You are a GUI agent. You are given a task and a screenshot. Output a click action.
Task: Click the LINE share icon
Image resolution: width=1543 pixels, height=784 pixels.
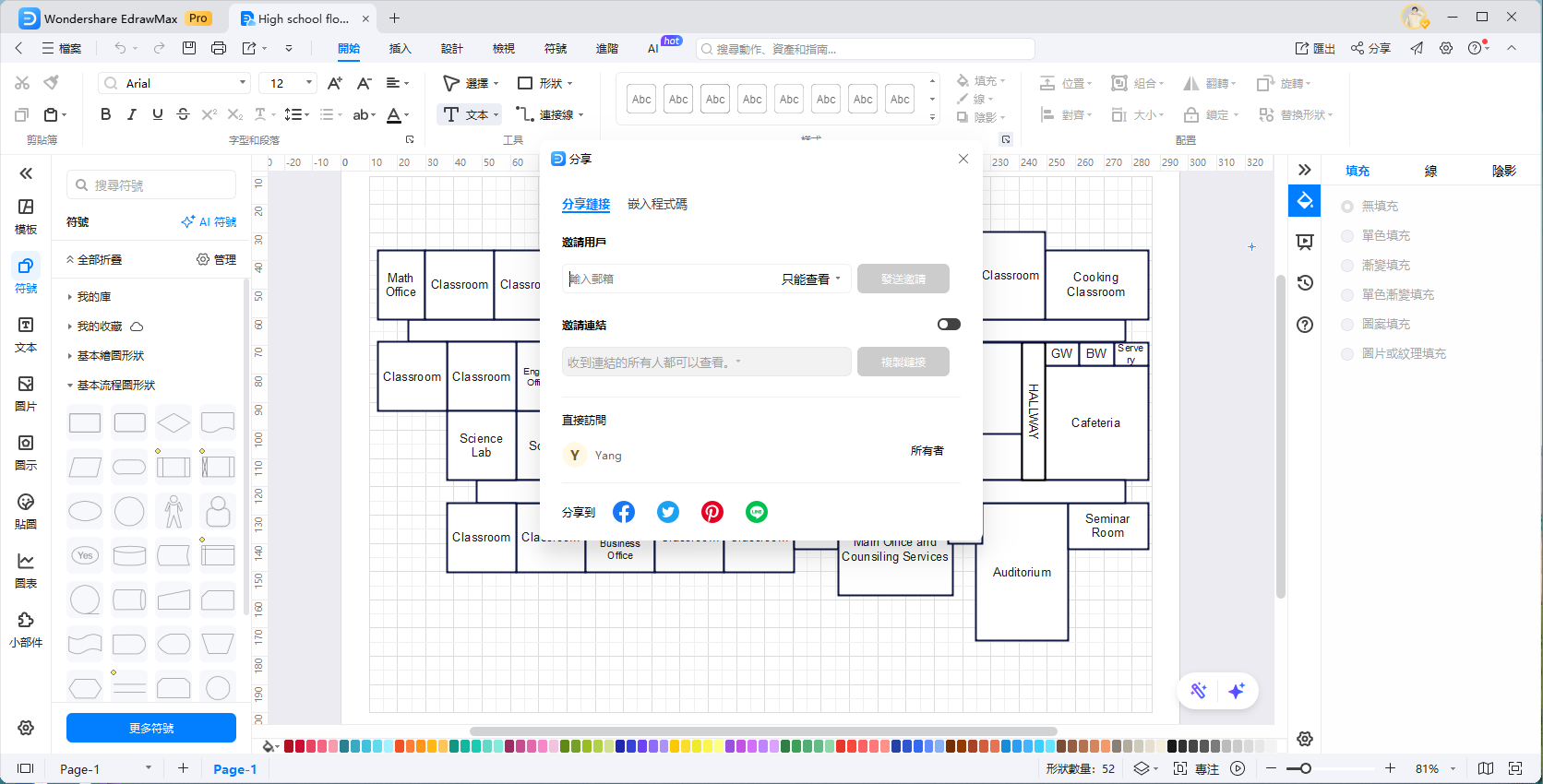757,512
